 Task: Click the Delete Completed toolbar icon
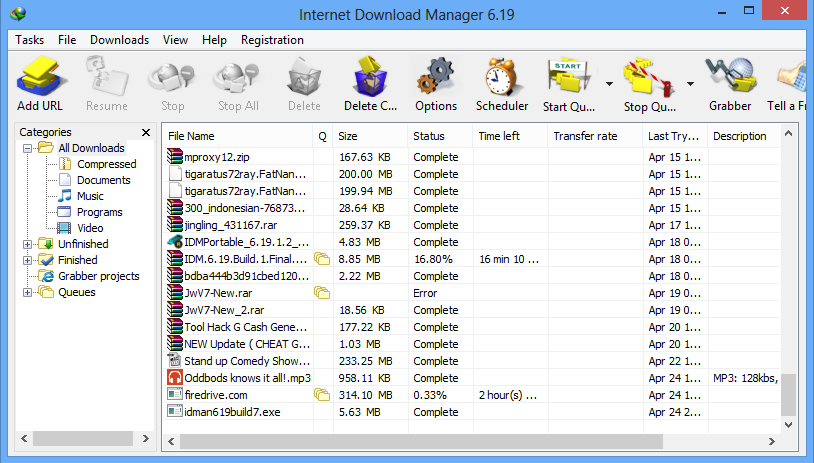[x=370, y=77]
